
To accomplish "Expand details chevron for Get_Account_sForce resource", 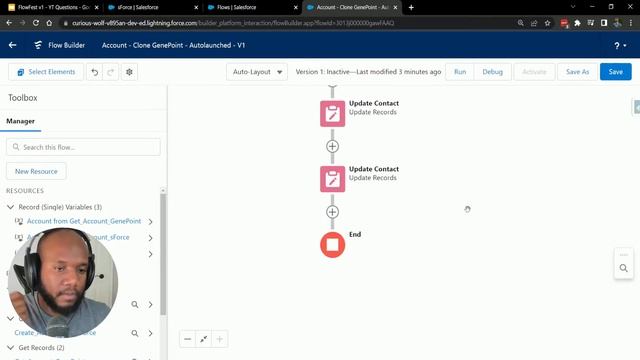I will coord(151,238).
